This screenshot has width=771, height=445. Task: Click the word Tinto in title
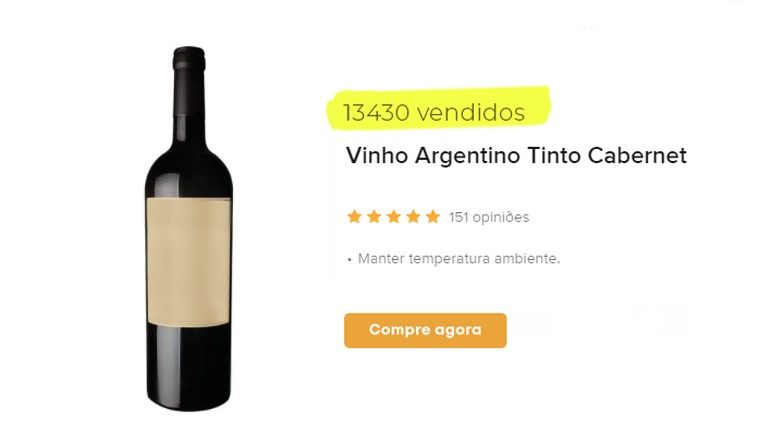554,156
